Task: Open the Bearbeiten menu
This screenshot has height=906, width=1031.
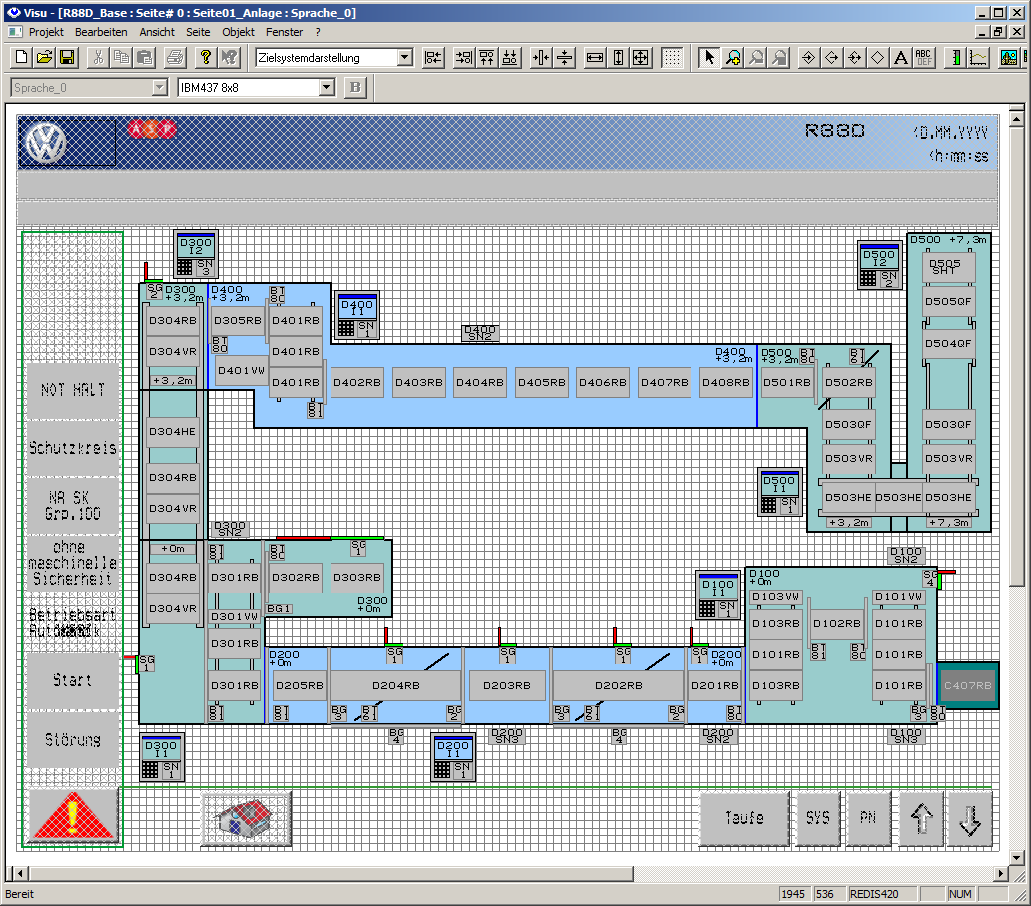Action: 101,32
